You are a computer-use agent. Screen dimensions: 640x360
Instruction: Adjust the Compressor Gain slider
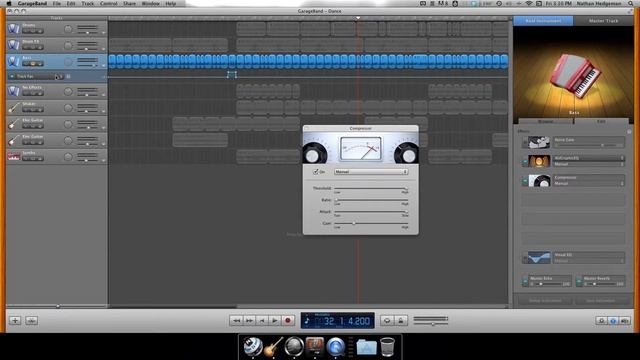(x=371, y=224)
